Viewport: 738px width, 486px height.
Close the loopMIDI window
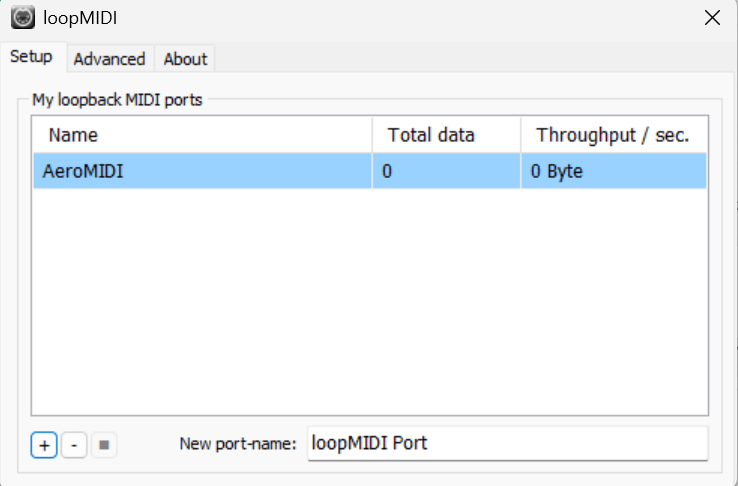[712, 17]
